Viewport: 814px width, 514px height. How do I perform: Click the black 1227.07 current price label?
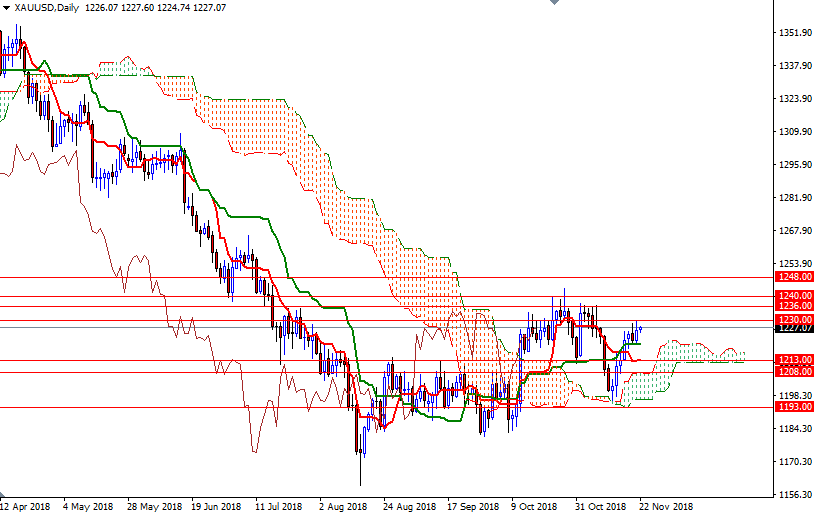tap(794, 328)
